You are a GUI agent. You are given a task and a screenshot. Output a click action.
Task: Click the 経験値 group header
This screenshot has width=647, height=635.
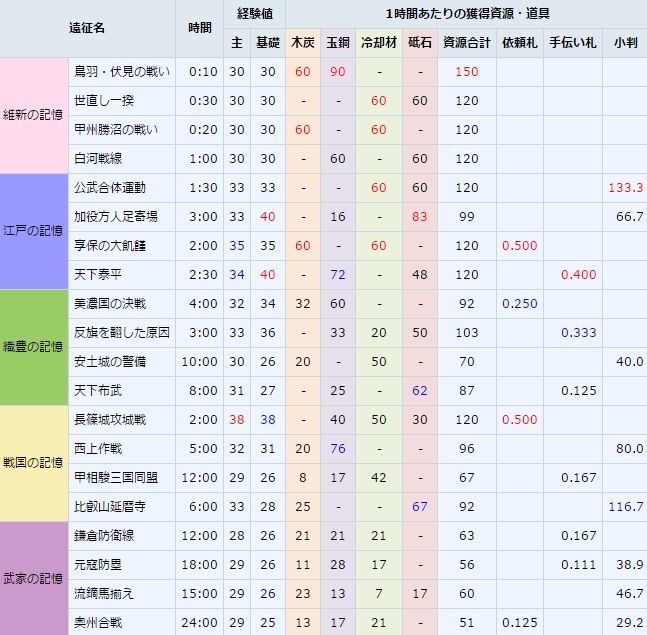255,14
